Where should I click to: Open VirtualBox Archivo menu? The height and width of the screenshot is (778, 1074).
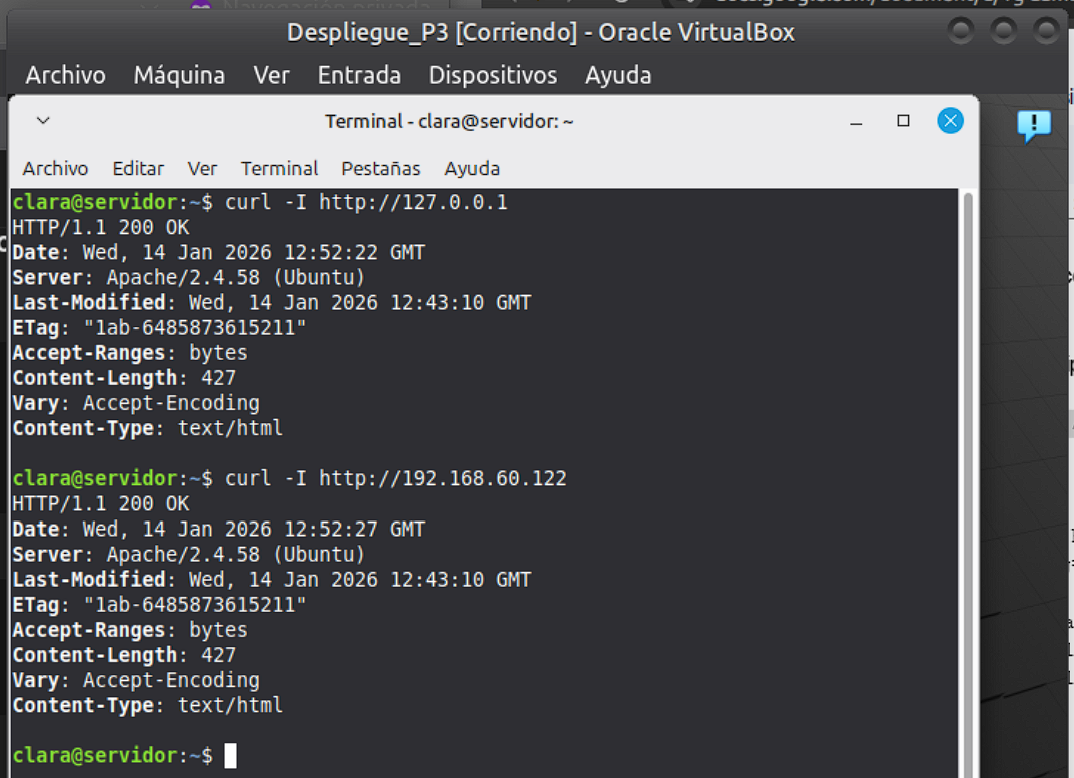tap(65, 75)
